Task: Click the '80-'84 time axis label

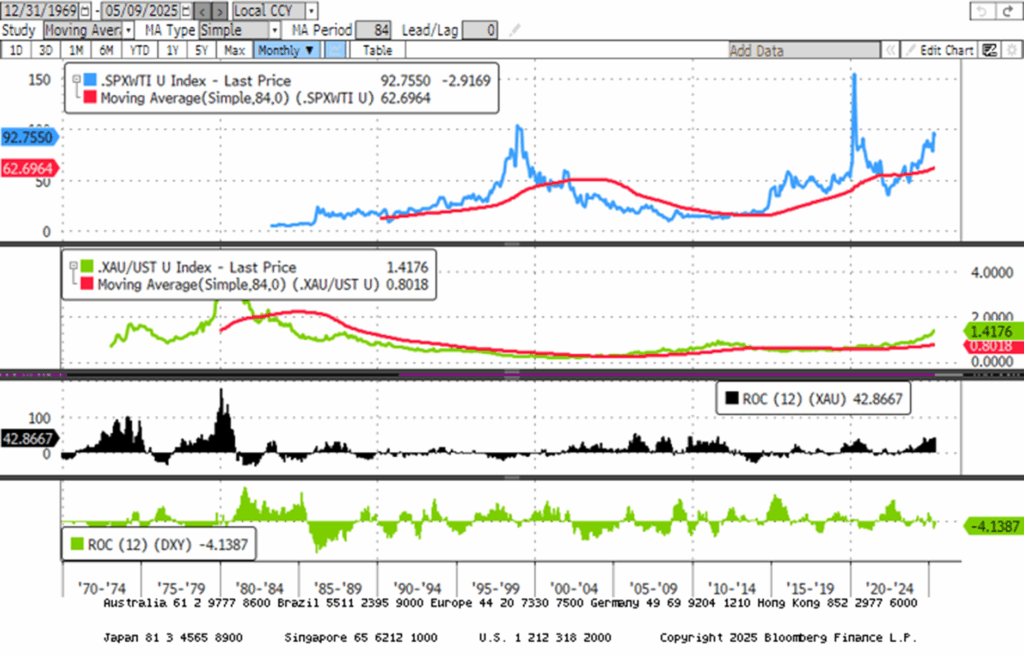Action: 259,588
